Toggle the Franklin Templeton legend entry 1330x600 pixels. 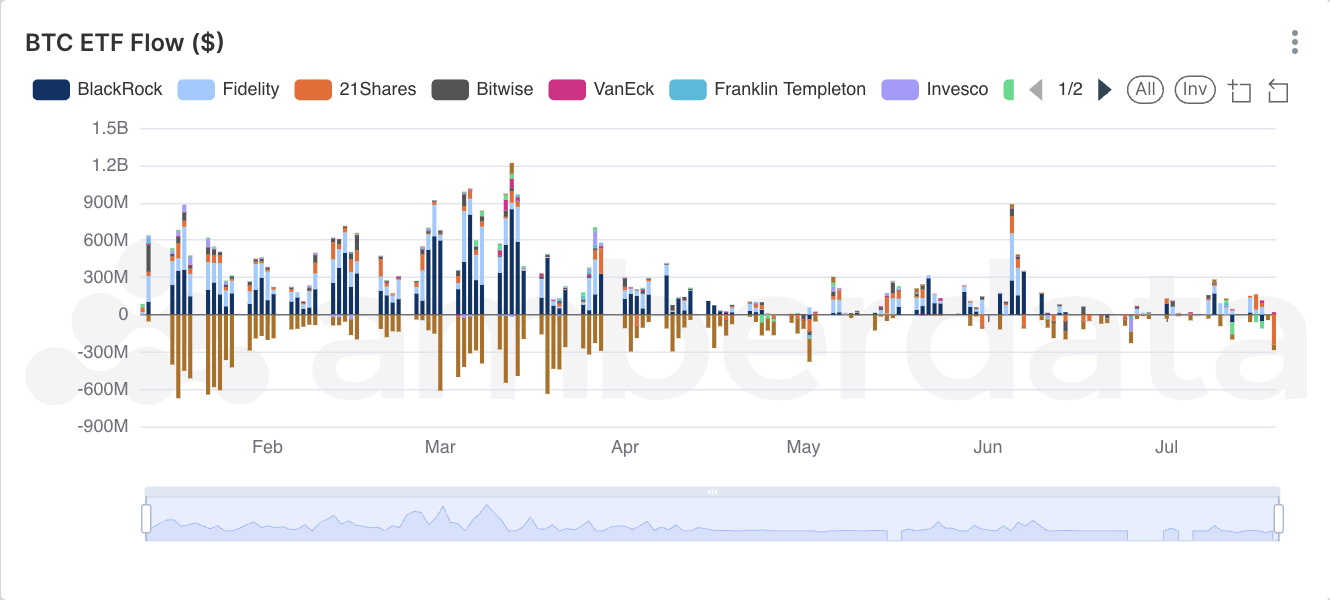click(x=767, y=90)
